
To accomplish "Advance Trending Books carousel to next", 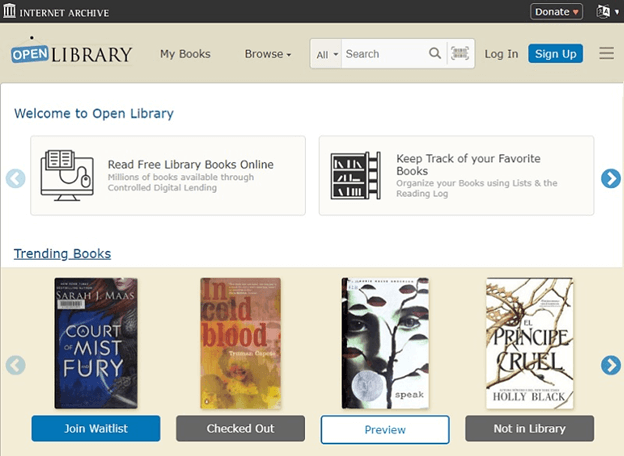I will pyautogui.click(x=610, y=365).
